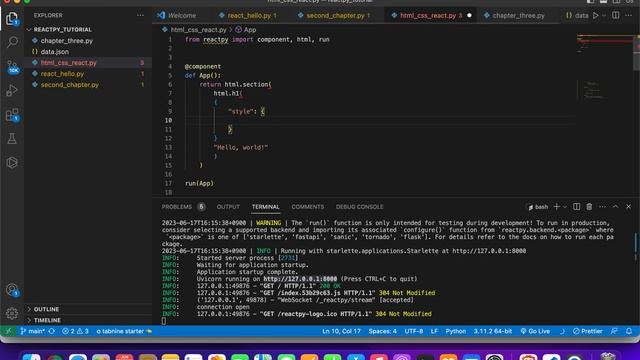Close the terminal panel

(628, 207)
